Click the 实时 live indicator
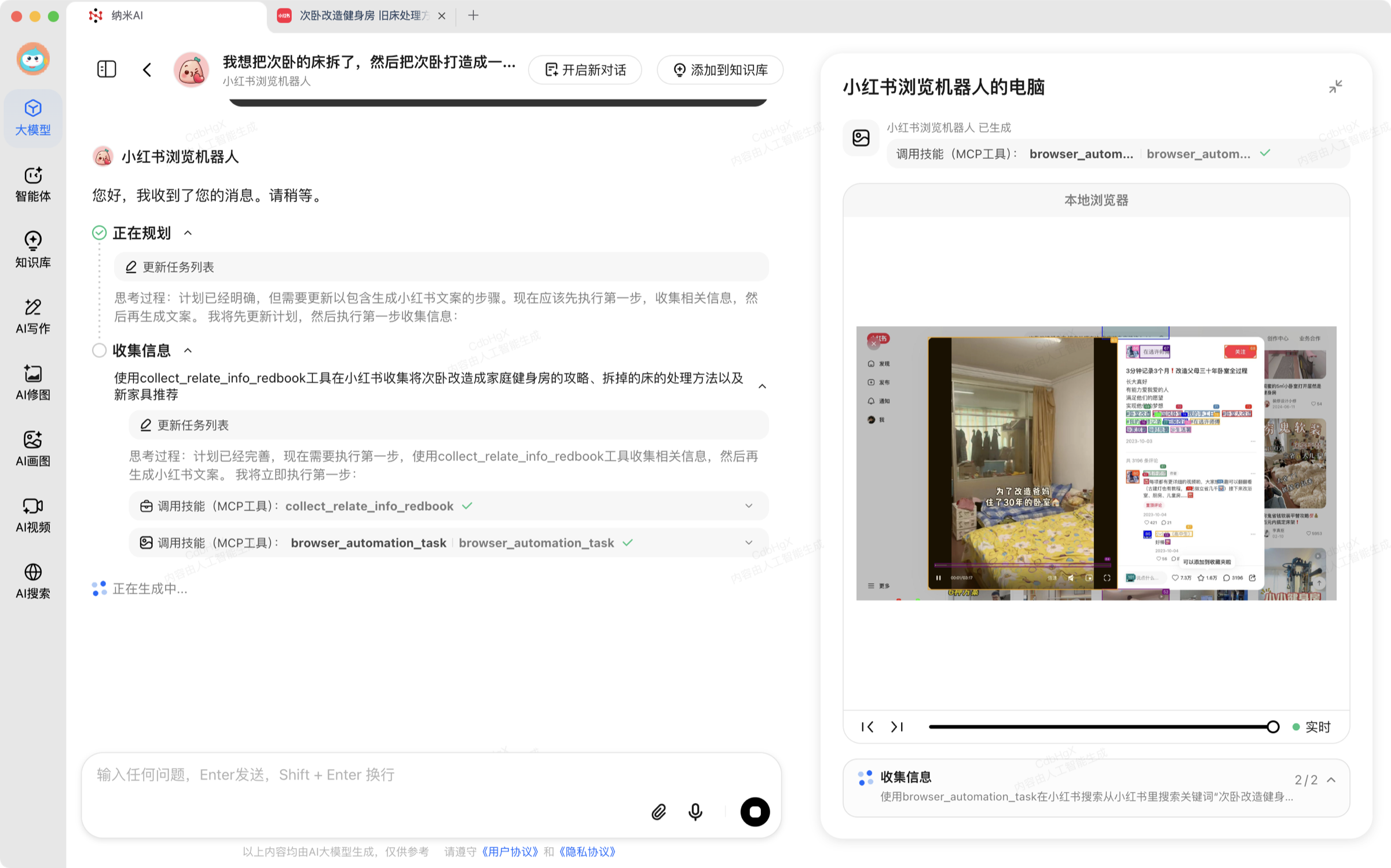Image resolution: width=1391 pixels, height=868 pixels. coord(1312,727)
